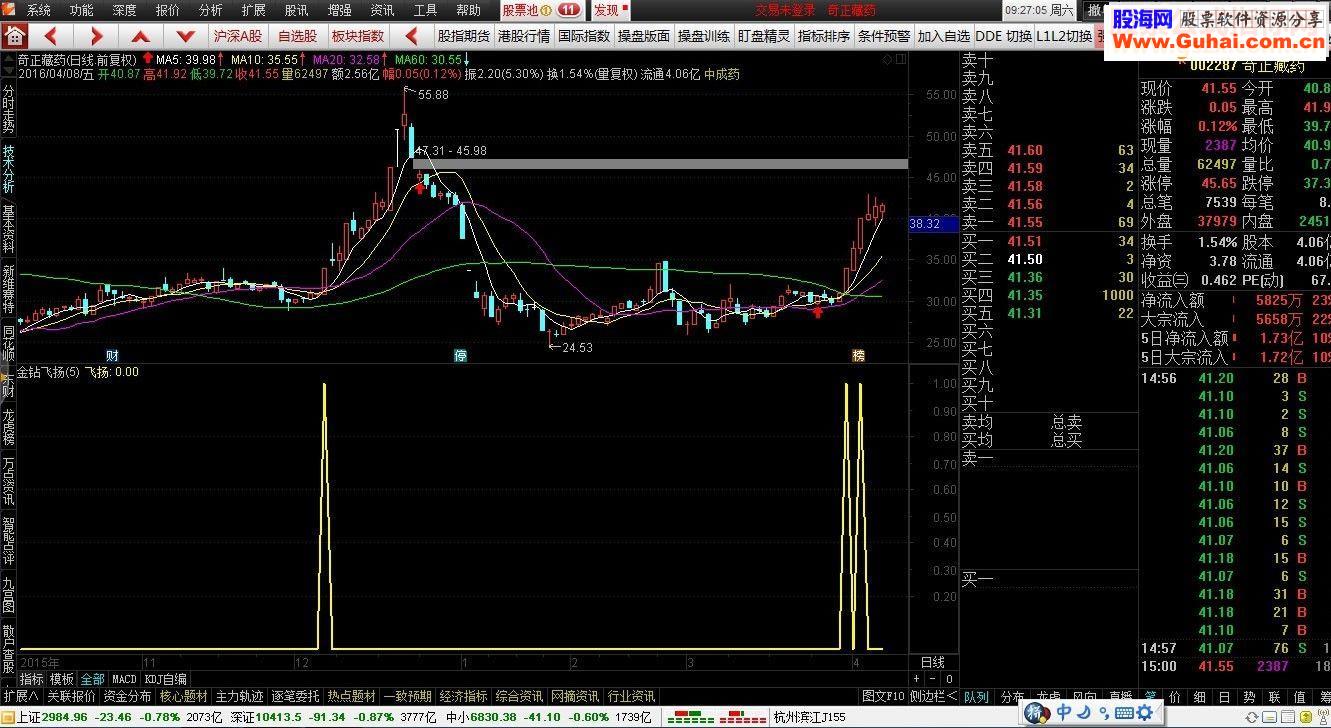Open 指标排序 tool
1331x728 pixels.
(824, 36)
